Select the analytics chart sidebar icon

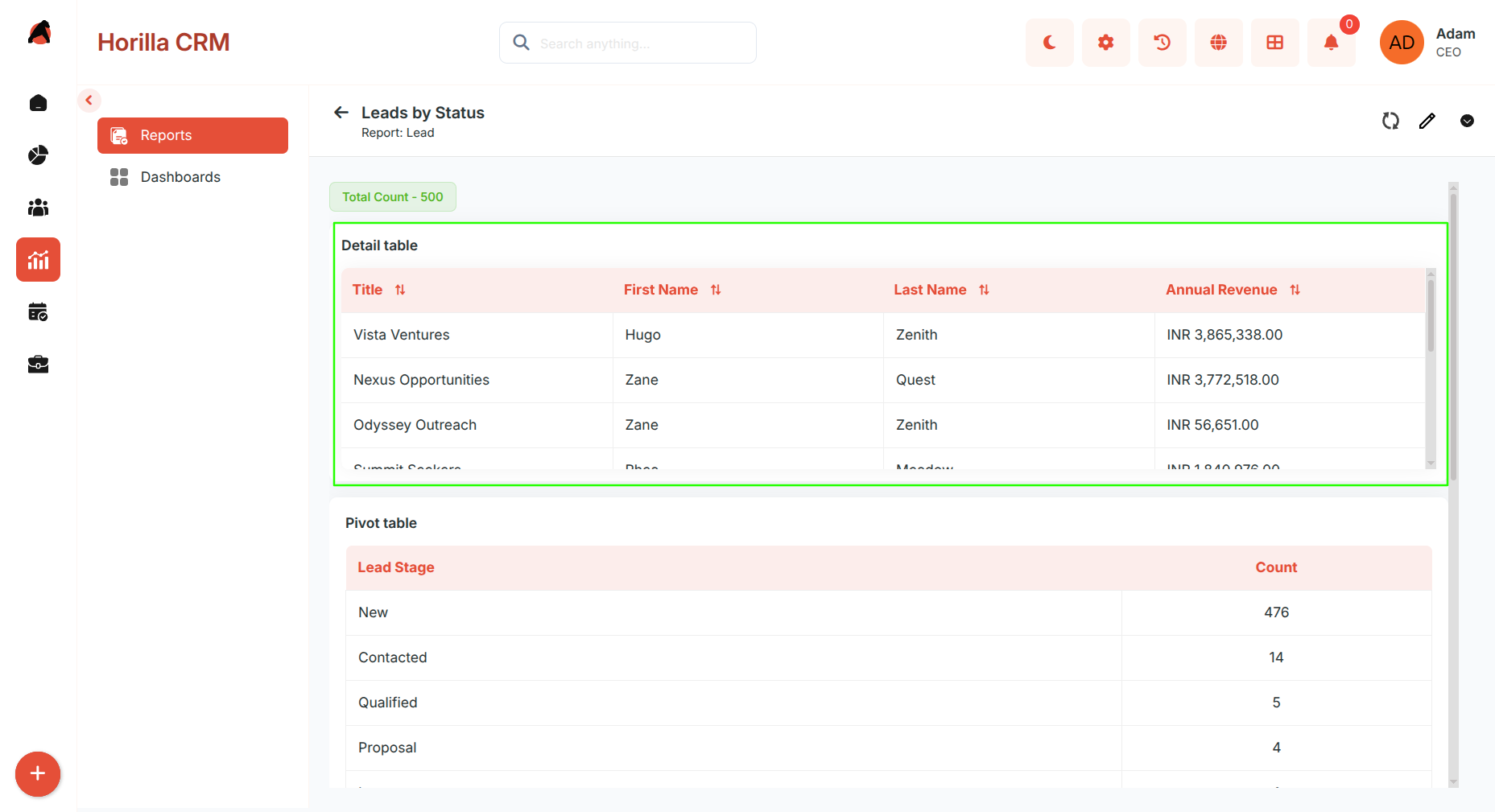38,260
